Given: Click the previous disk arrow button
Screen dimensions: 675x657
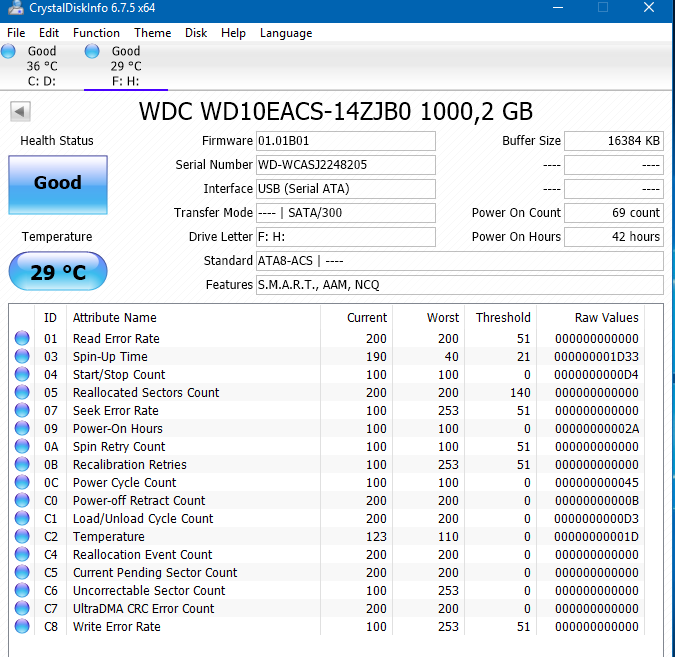Looking at the screenshot, I should click(x=20, y=112).
